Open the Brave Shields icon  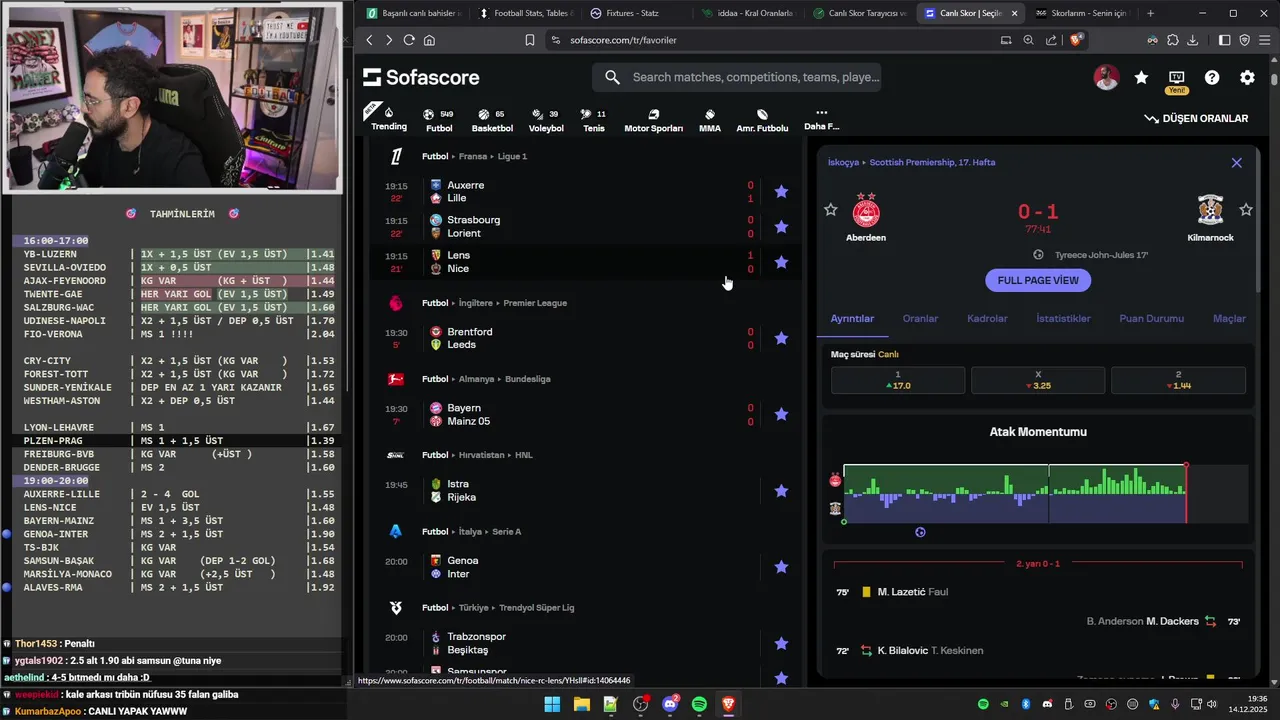point(1076,40)
